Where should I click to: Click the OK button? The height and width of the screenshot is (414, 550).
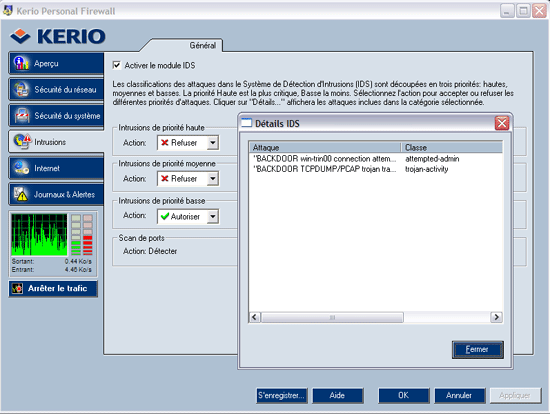tap(403, 395)
